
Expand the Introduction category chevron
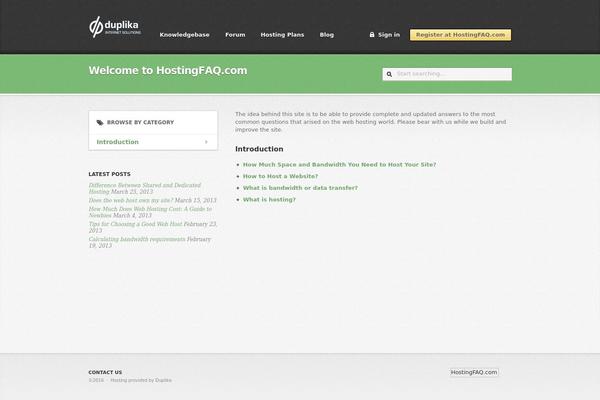point(206,142)
